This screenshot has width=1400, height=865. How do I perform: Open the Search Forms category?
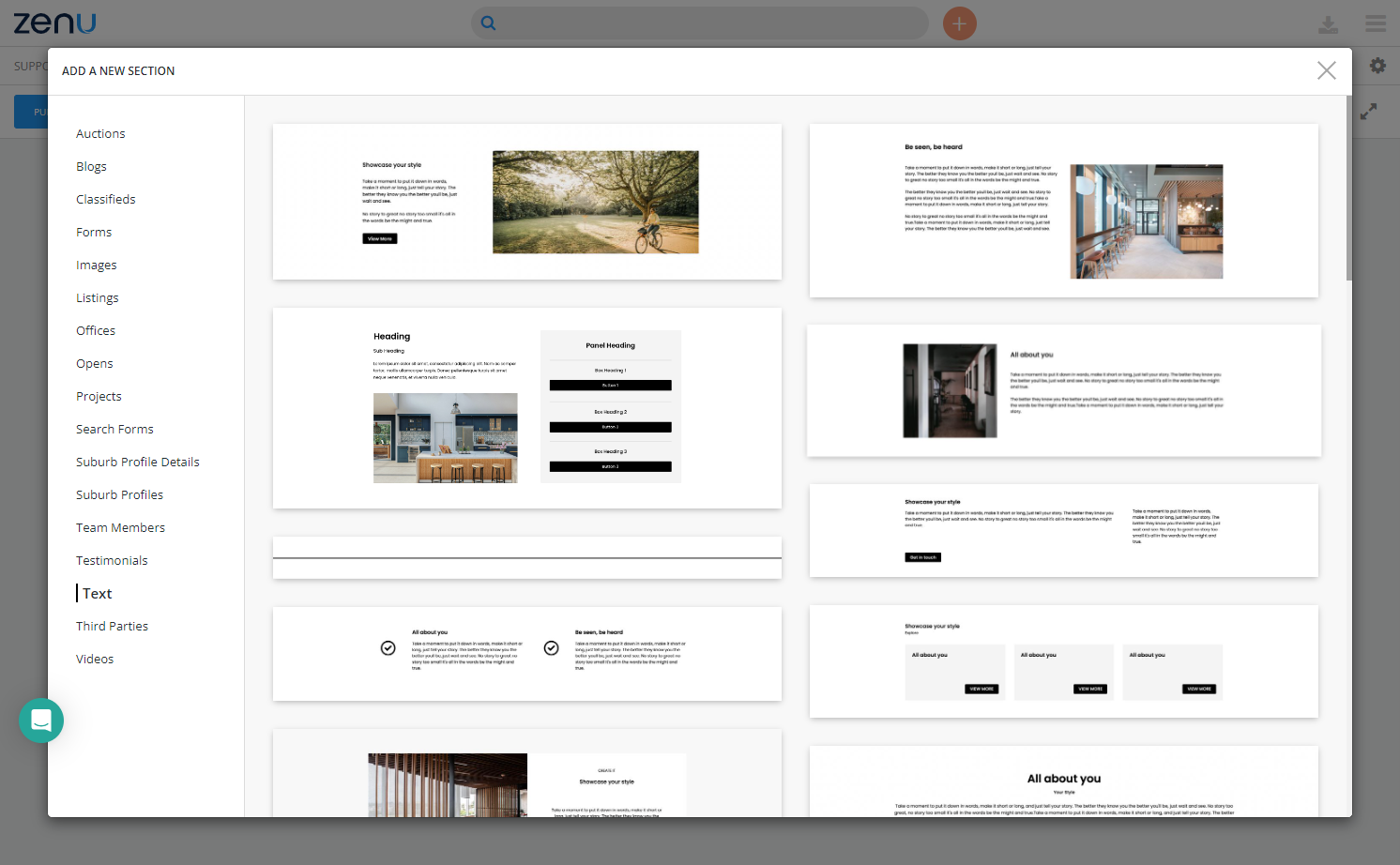point(114,430)
